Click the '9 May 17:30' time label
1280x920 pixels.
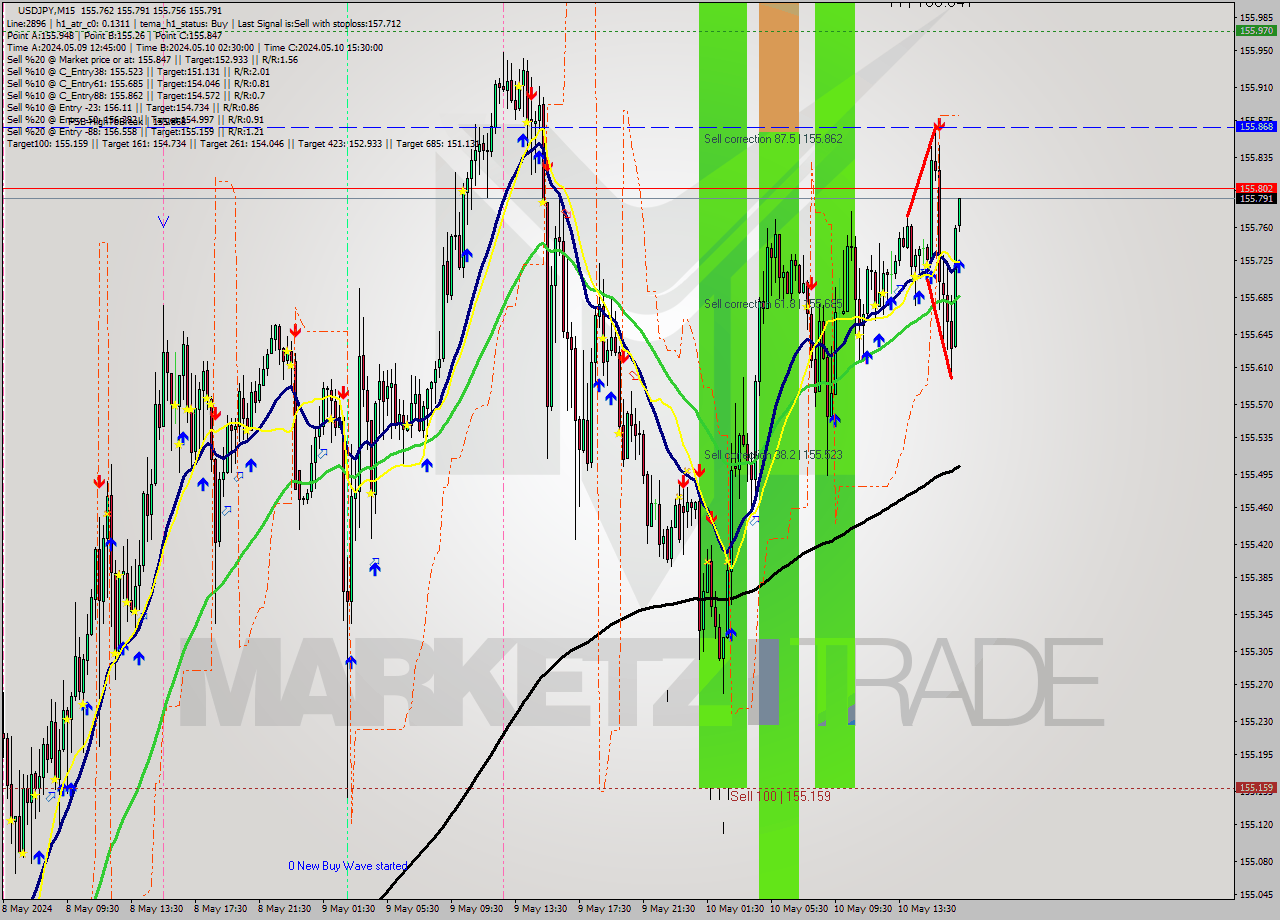[605, 909]
